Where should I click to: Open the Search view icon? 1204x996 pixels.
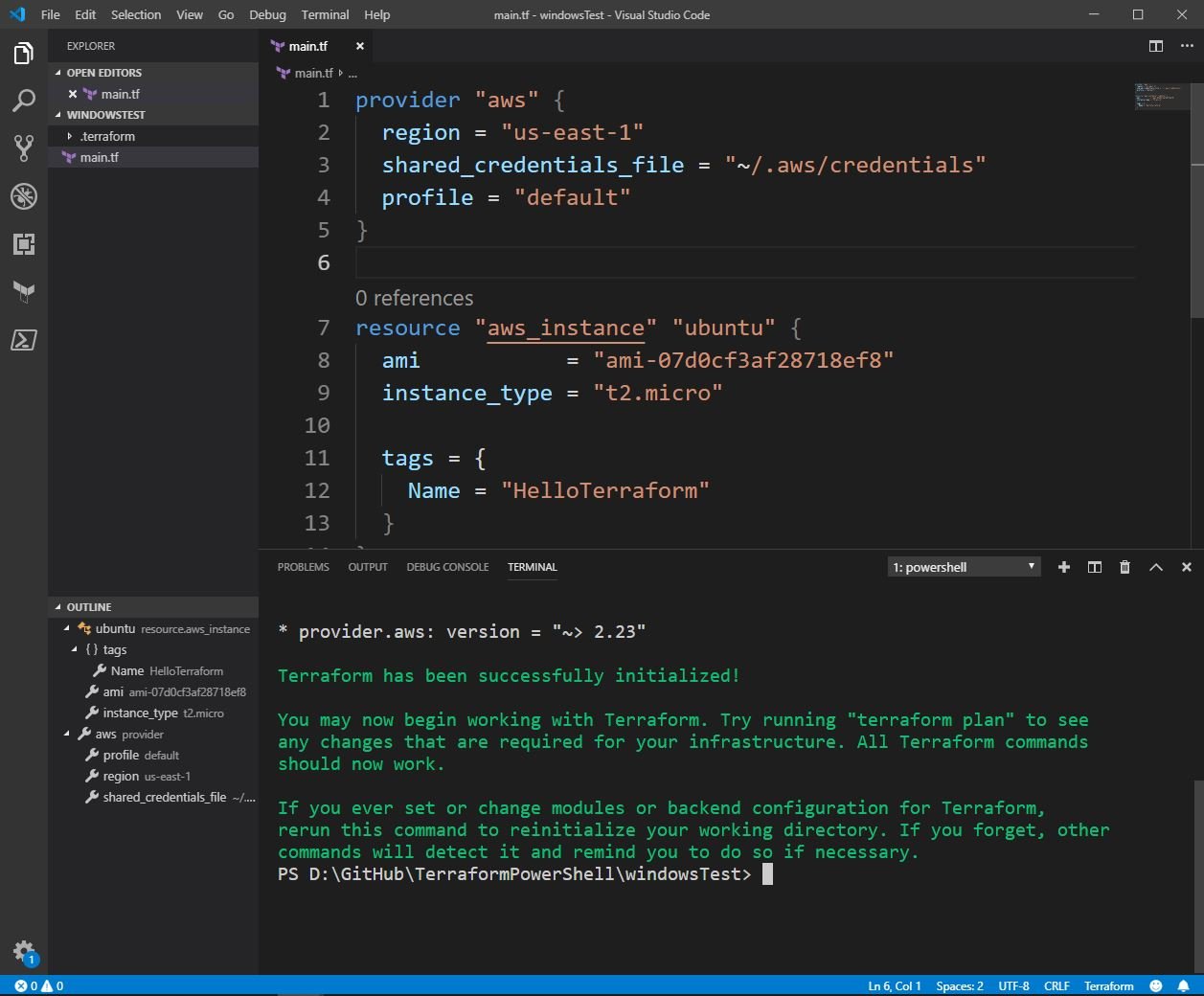pyautogui.click(x=24, y=101)
